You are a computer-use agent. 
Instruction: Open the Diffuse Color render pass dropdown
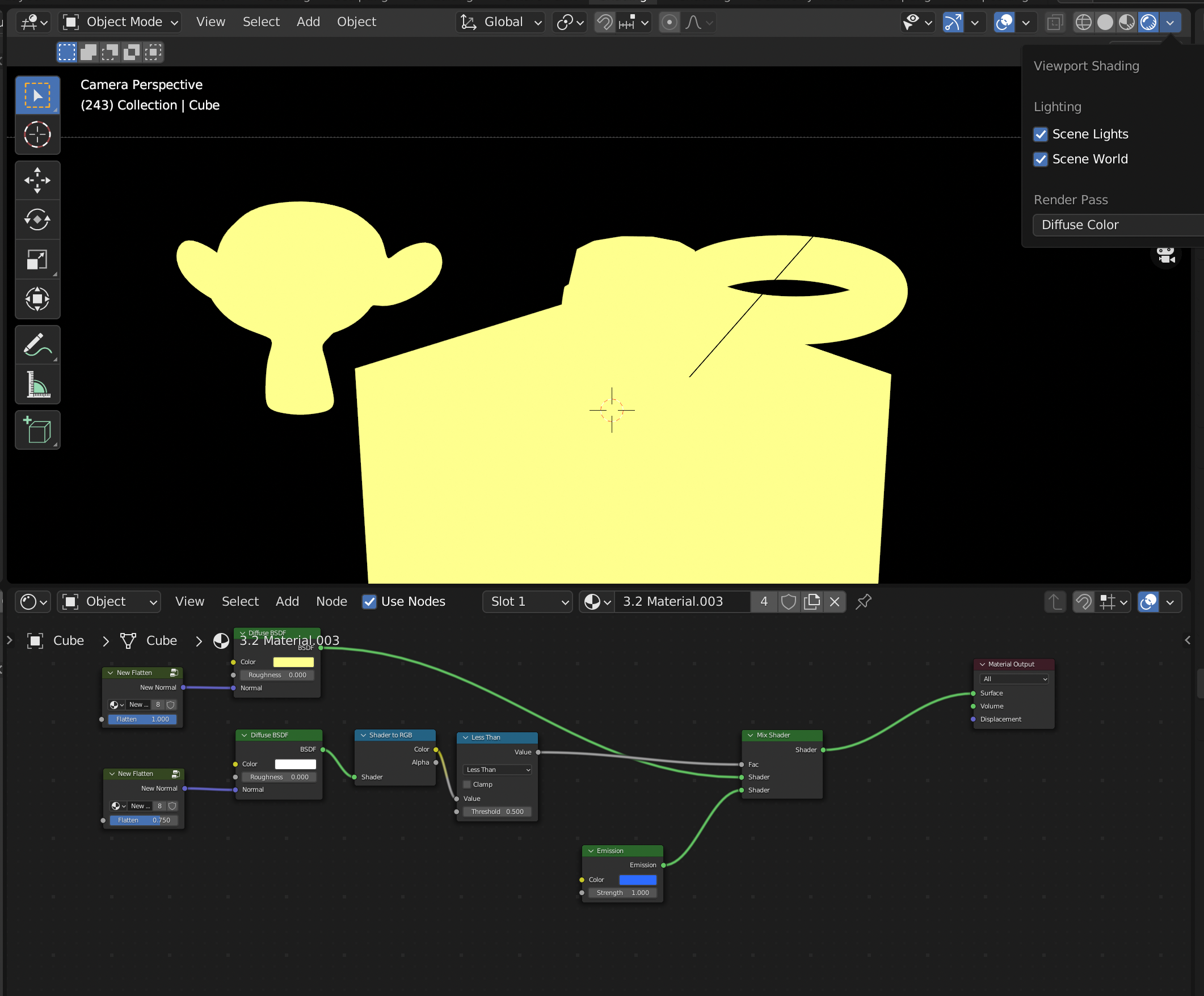(x=1118, y=225)
